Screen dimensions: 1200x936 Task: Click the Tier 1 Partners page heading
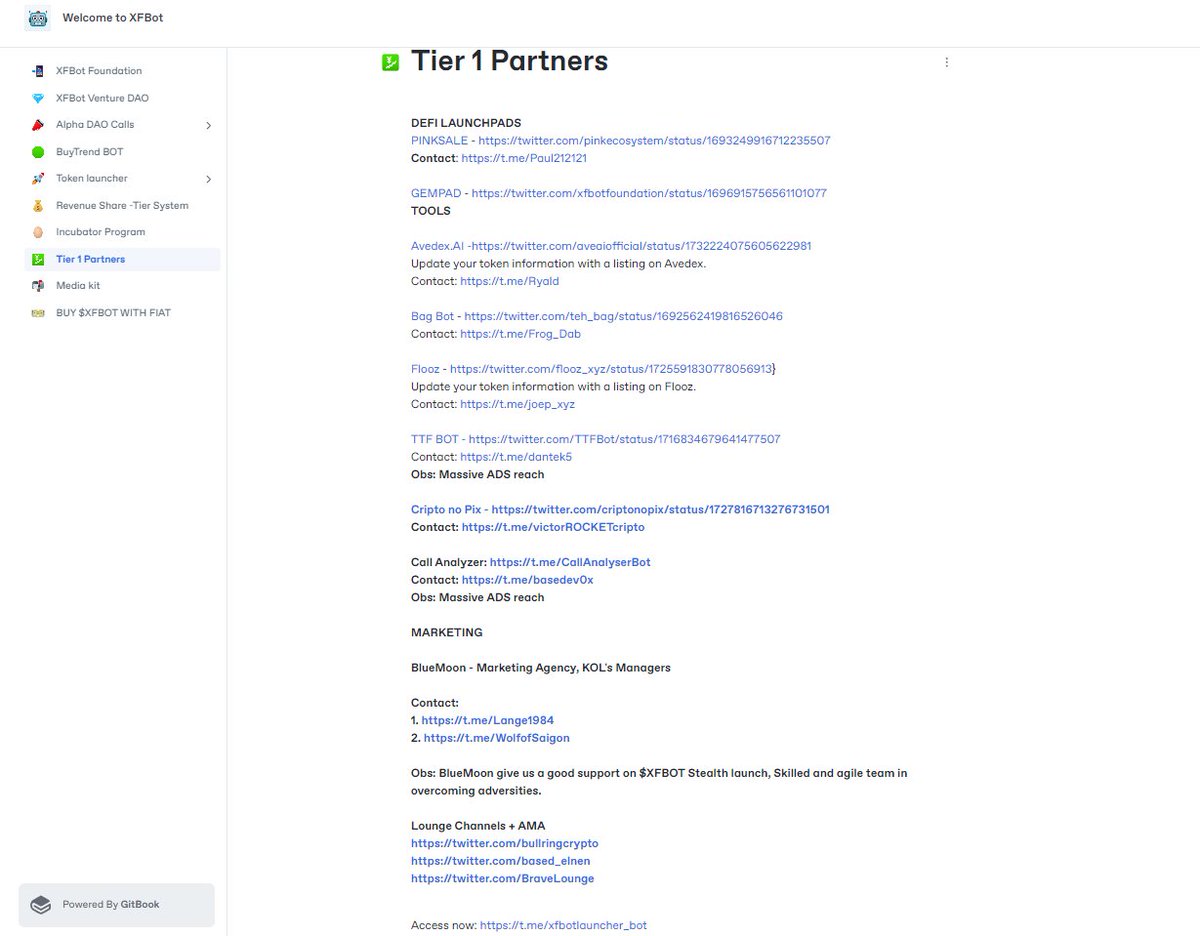(x=510, y=61)
